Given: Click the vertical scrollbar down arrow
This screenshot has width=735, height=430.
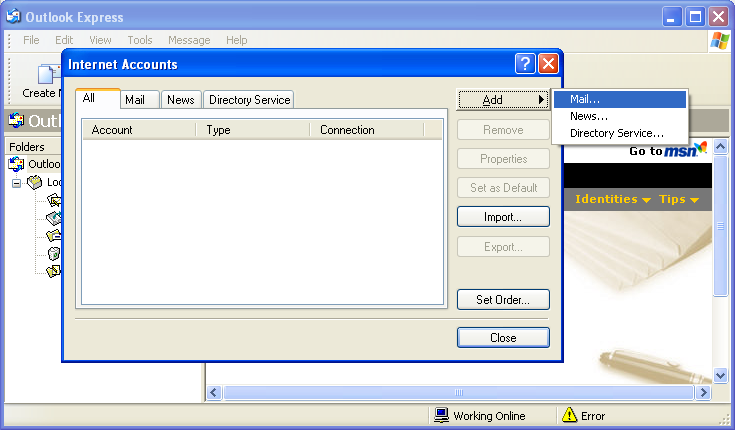Looking at the screenshot, I should tap(720, 375).
